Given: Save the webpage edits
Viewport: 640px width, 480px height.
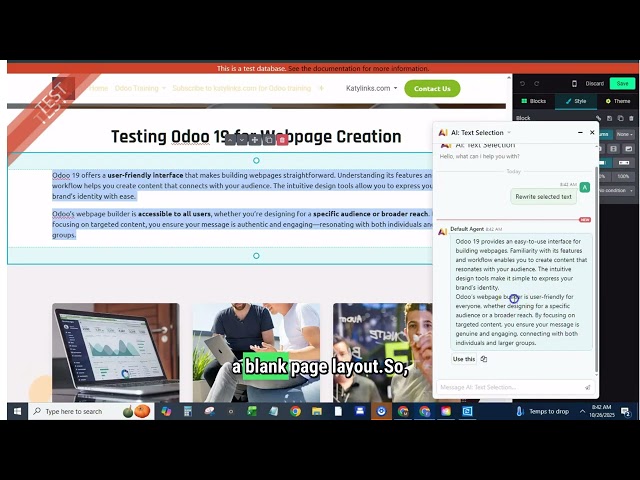Looking at the screenshot, I should pos(622,84).
